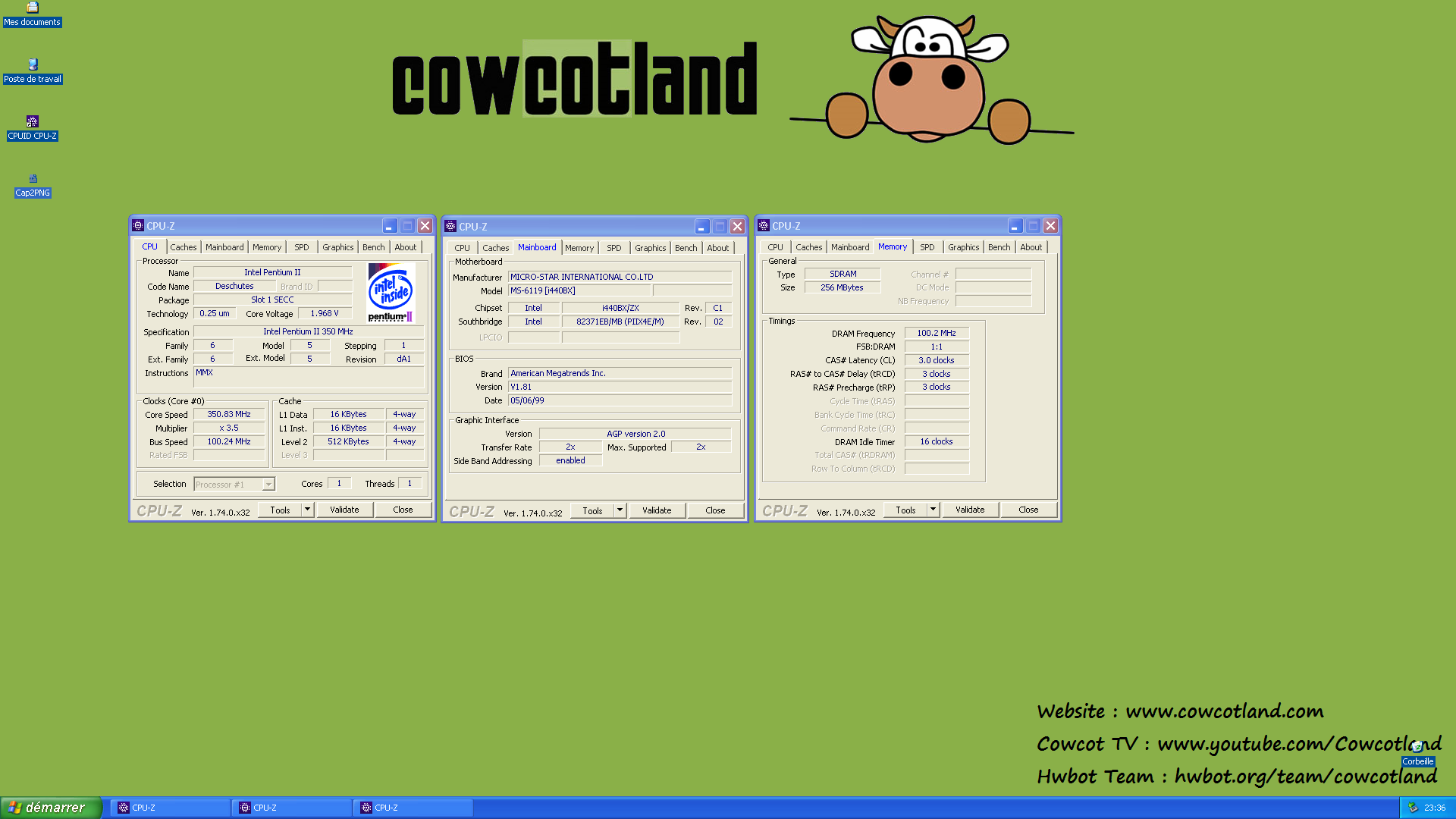The width and height of the screenshot is (1456, 819).
Task: Launch the CPUID CPU-Z desktop shortcut
Action: 33,128
